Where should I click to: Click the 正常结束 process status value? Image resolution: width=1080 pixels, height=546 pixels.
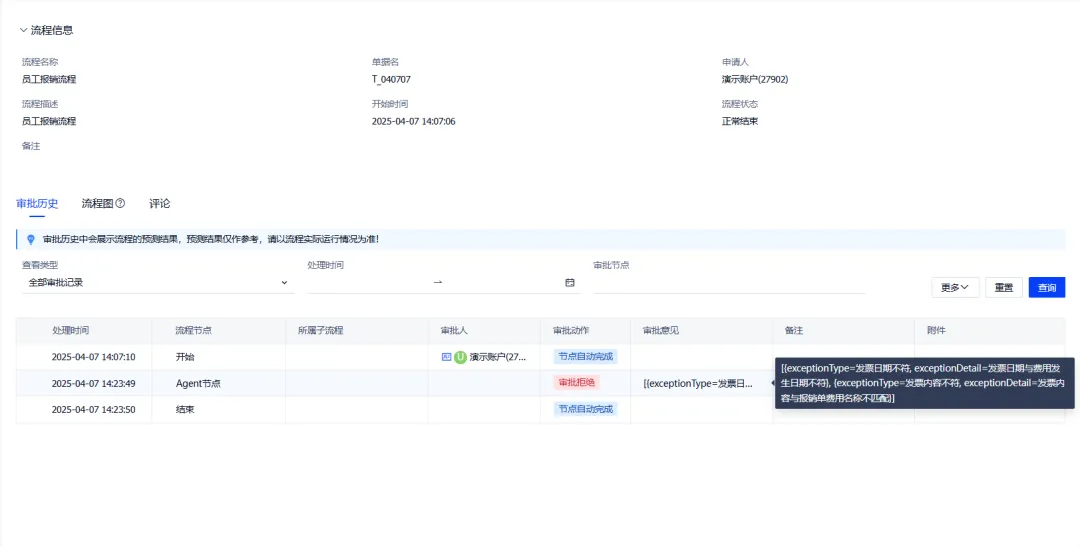740,121
